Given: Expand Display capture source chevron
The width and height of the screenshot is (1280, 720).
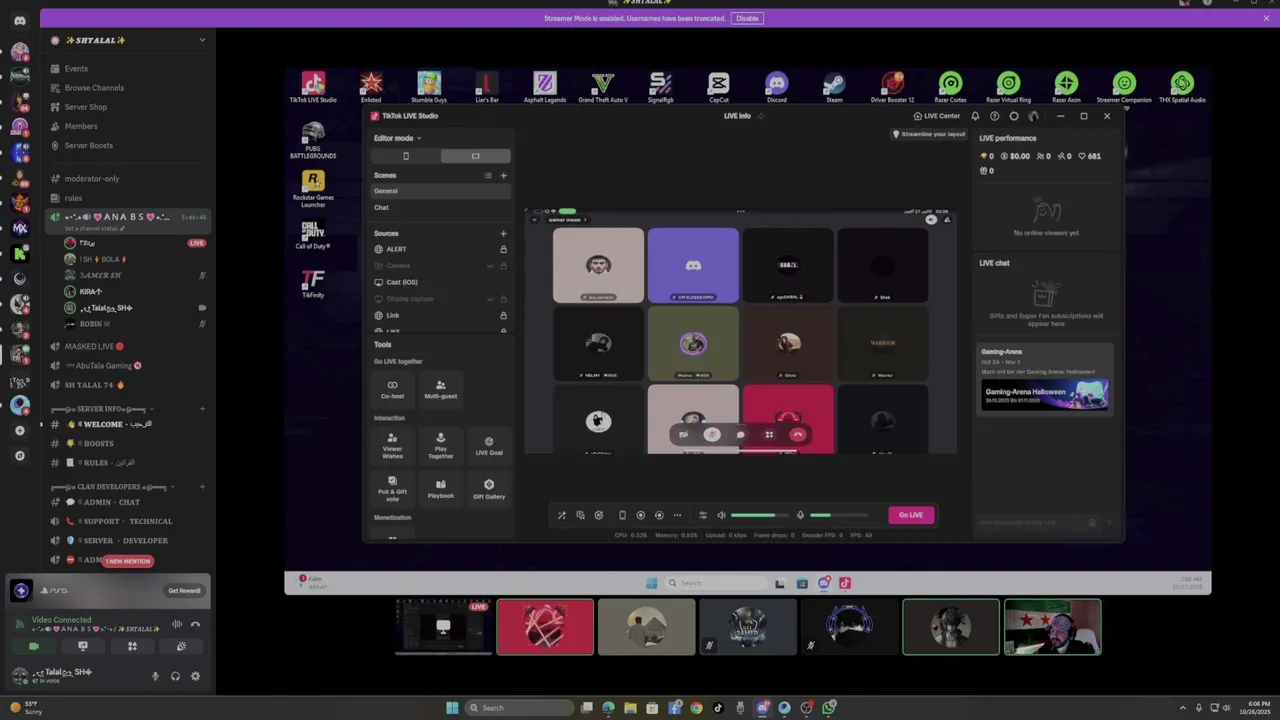Looking at the screenshot, I should click(490, 299).
